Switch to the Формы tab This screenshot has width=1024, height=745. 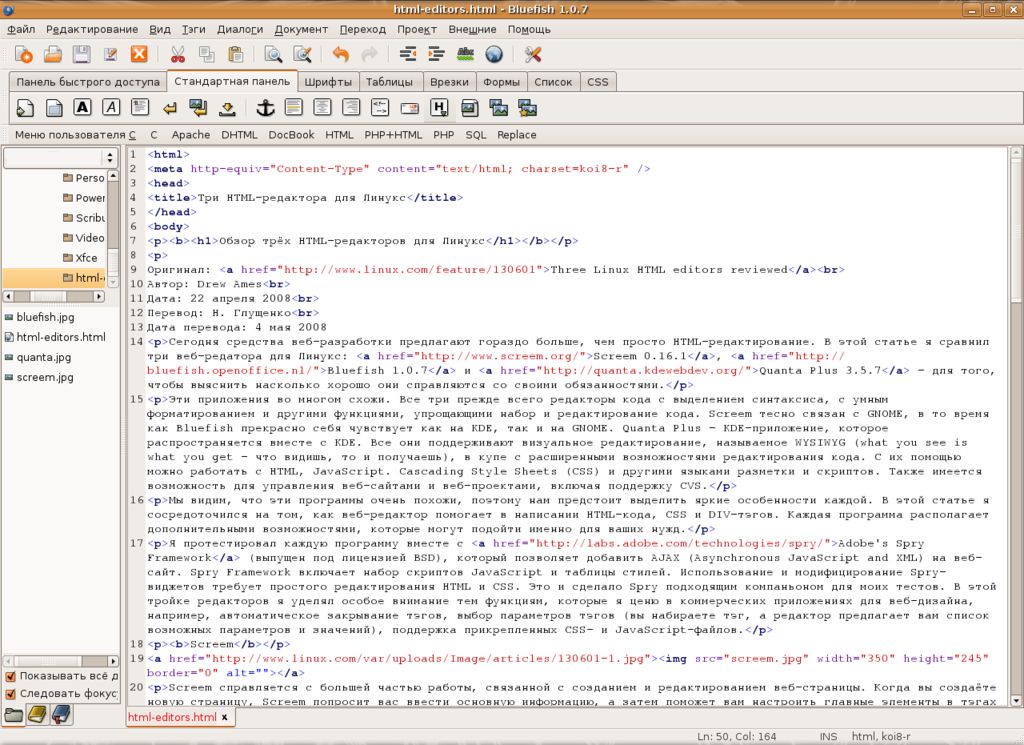click(x=501, y=82)
